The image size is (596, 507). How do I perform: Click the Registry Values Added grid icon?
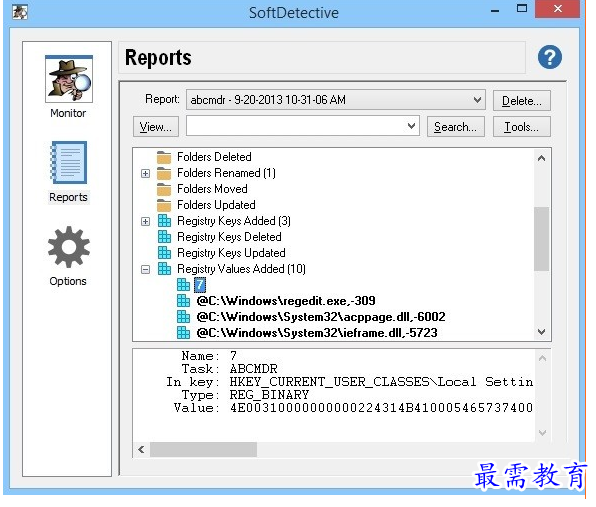click(x=164, y=269)
